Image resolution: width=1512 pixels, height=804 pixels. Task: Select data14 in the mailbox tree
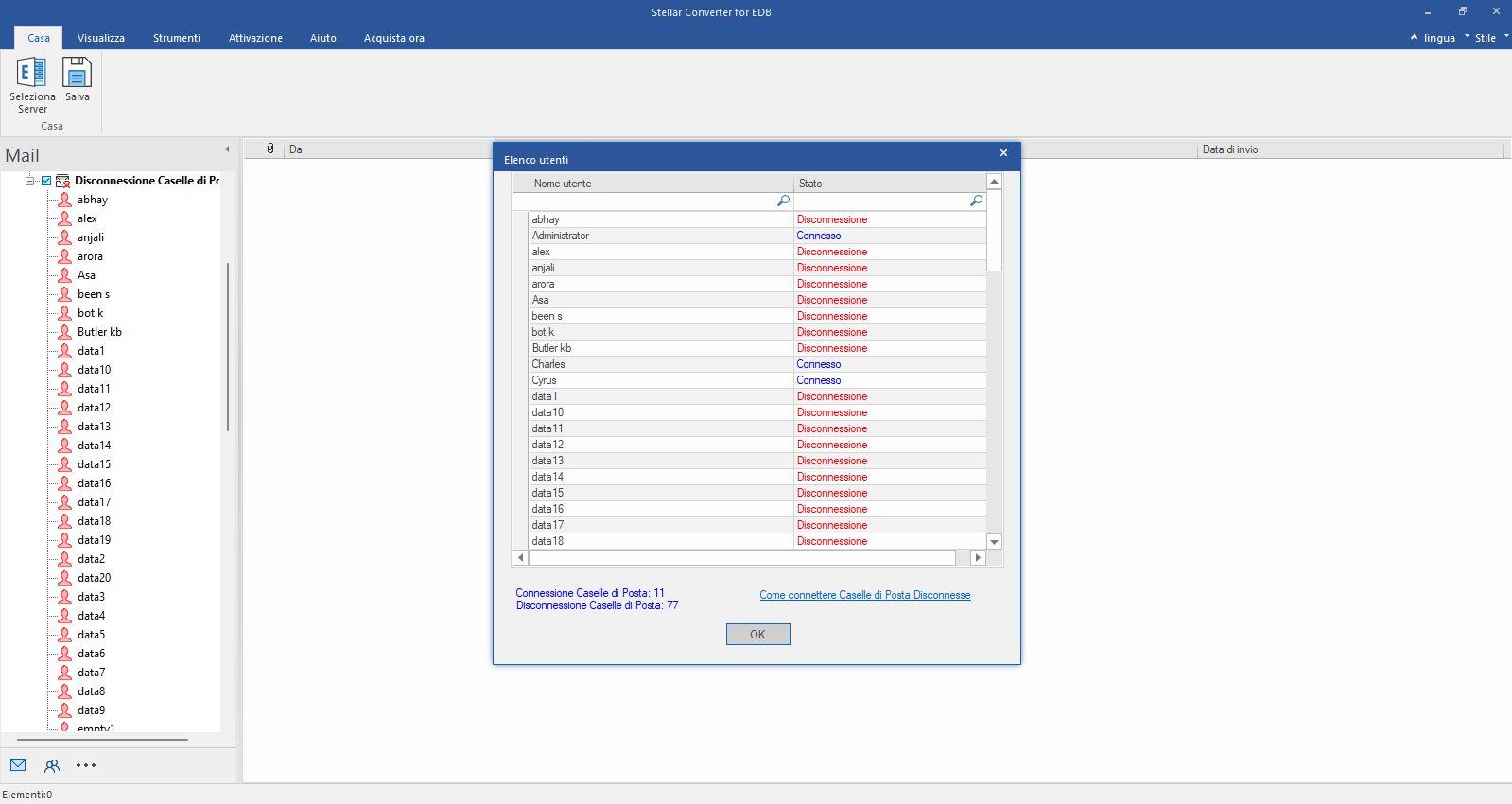95,446
